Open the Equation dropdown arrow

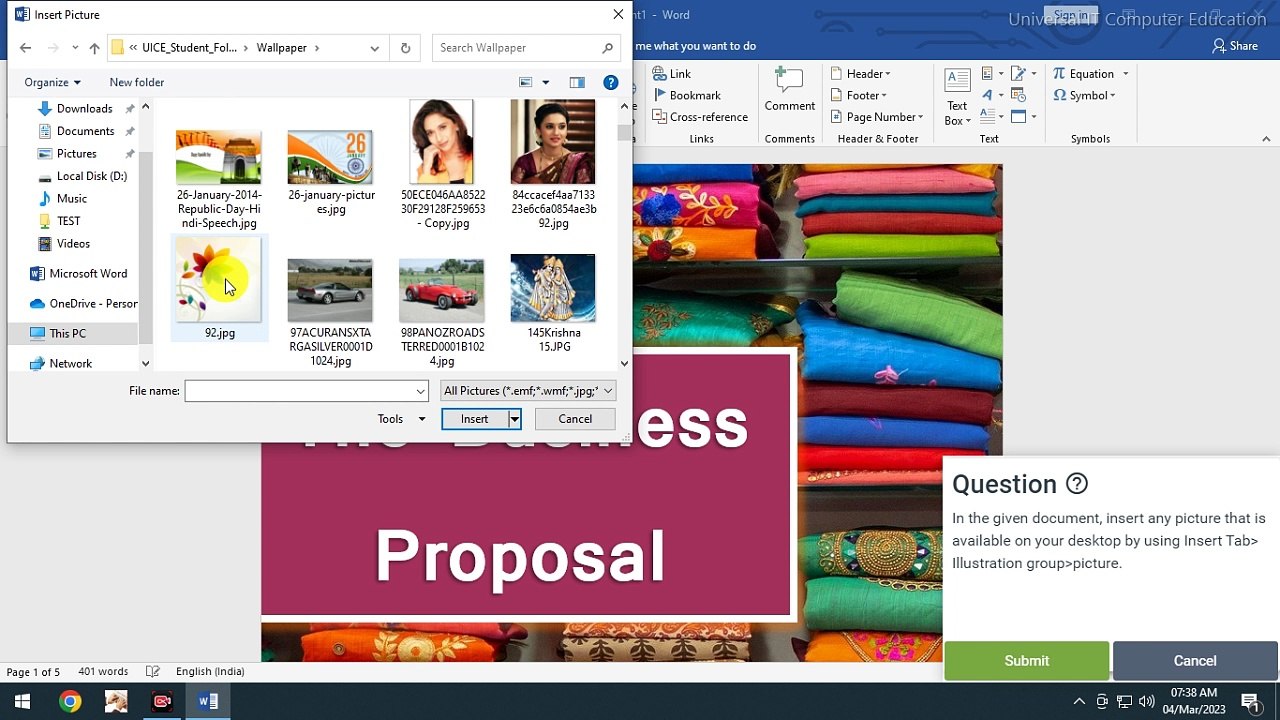[1125, 74]
